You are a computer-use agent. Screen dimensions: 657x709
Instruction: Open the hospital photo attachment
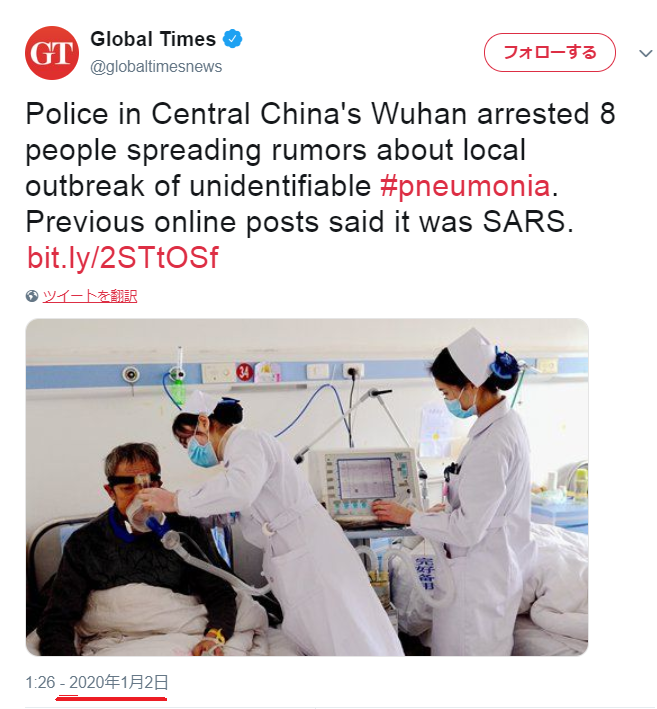pos(307,487)
